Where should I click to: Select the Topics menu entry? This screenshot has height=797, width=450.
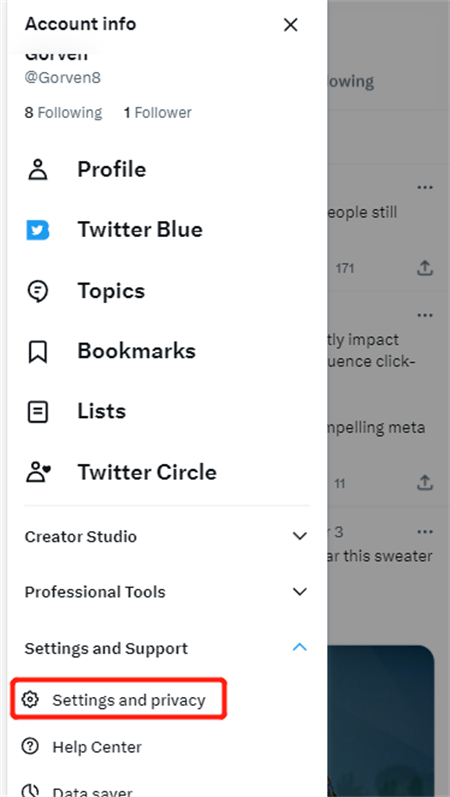pyautogui.click(x=111, y=291)
